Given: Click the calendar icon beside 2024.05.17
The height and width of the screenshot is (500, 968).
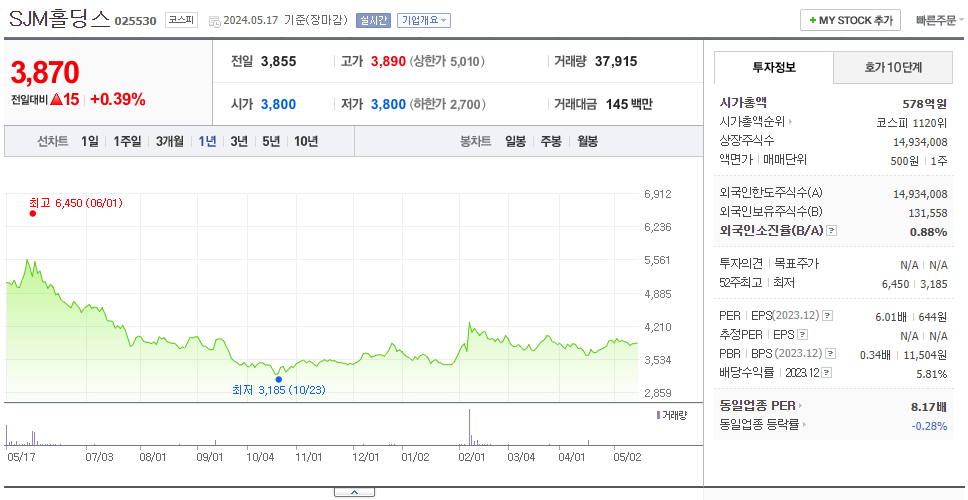Looking at the screenshot, I should pos(214,22).
